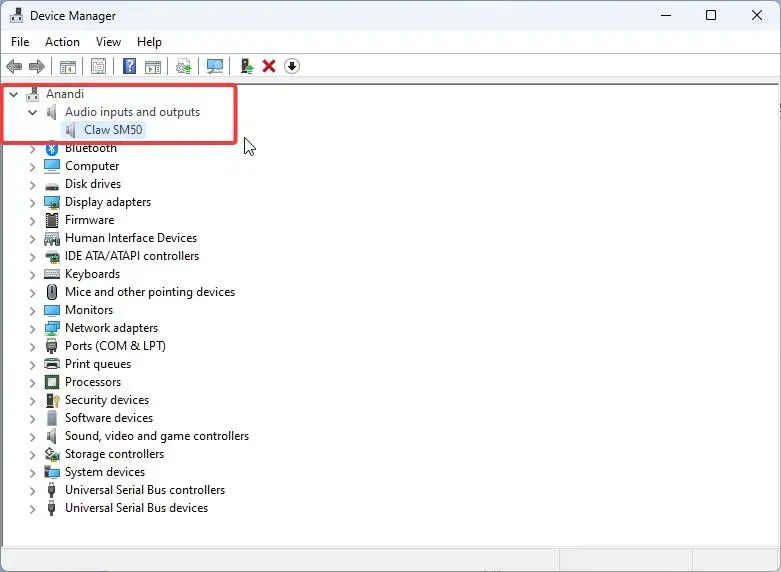Click the Firmware chip icon

tap(52, 220)
